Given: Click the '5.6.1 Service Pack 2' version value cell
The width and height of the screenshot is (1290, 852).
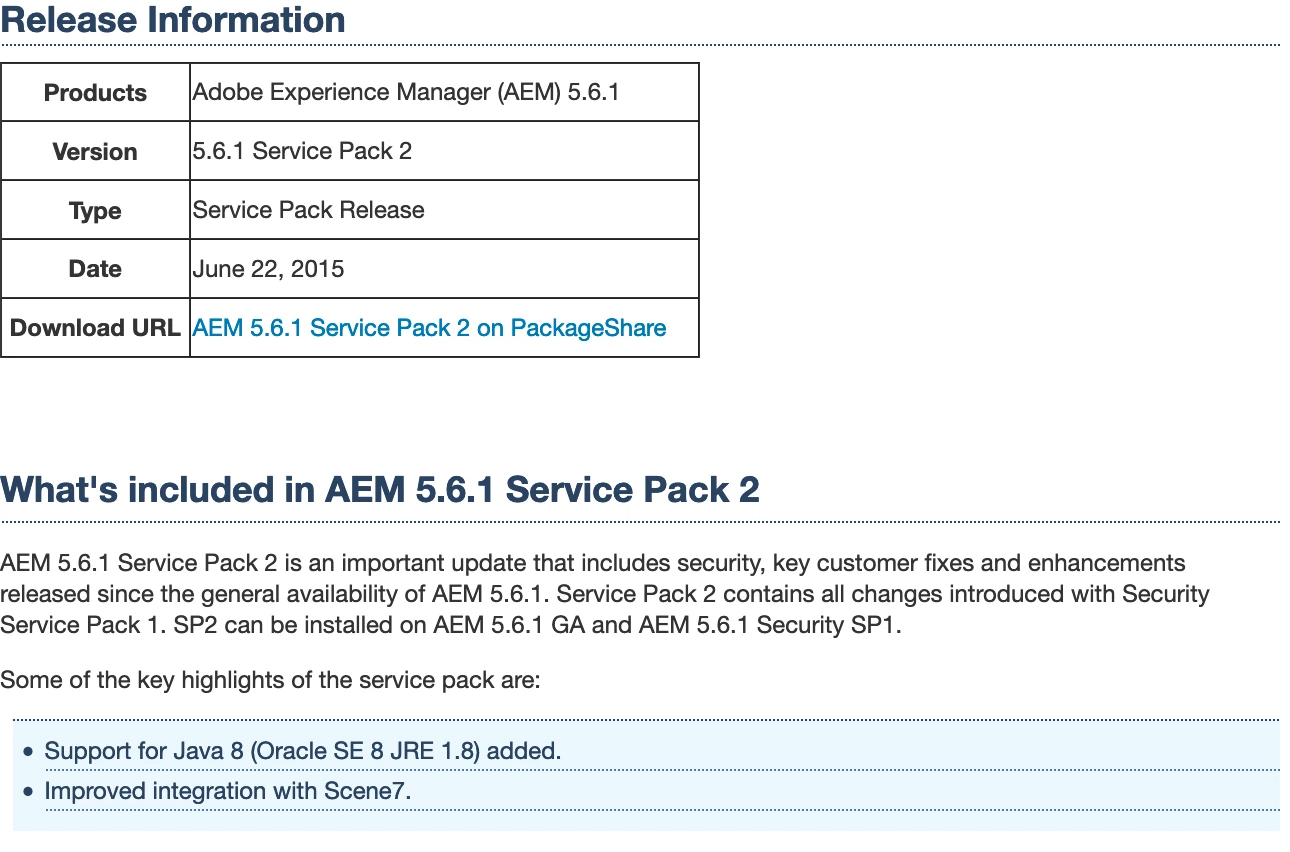Looking at the screenshot, I should [444, 152].
